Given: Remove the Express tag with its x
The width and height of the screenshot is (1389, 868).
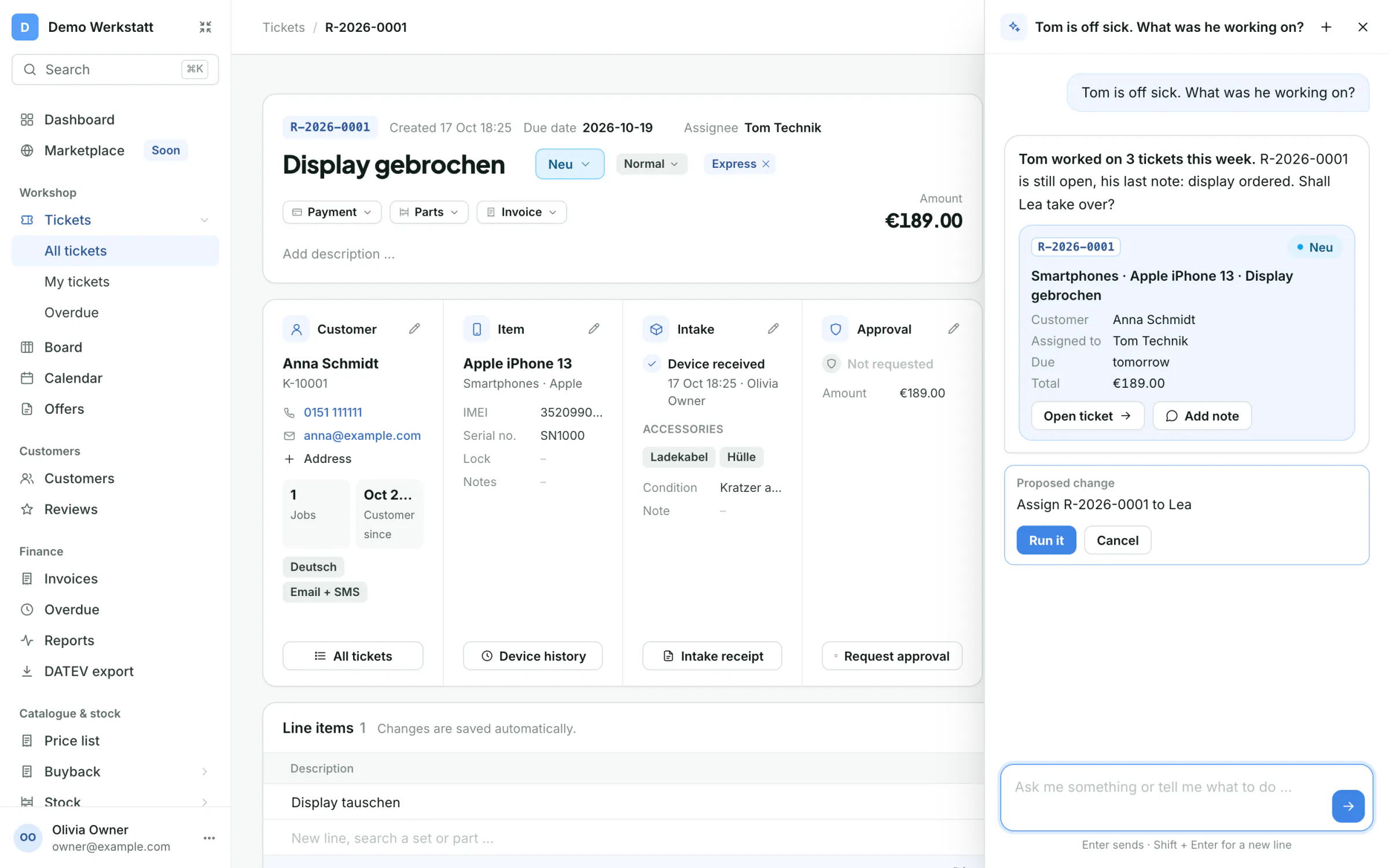Looking at the screenshot, I should 766,164.
